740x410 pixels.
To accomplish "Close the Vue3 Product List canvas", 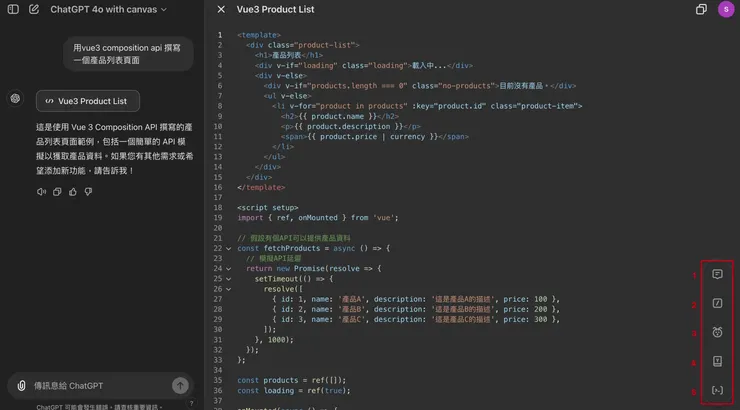I will pyautogui.click(x=221, y=9).
